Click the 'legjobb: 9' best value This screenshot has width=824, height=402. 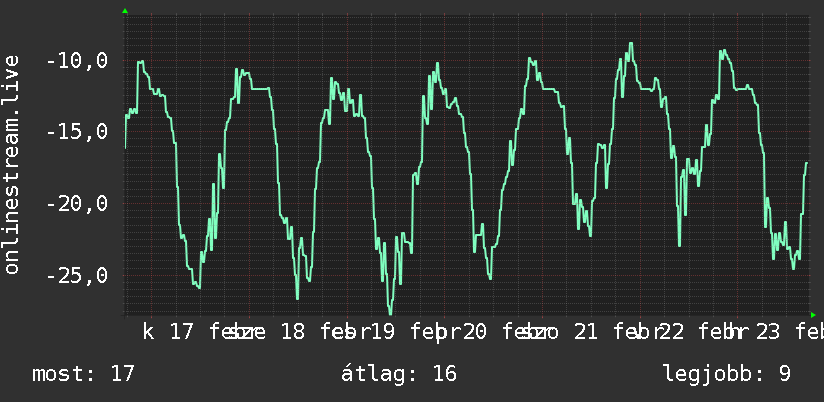[x=727, y=374]
